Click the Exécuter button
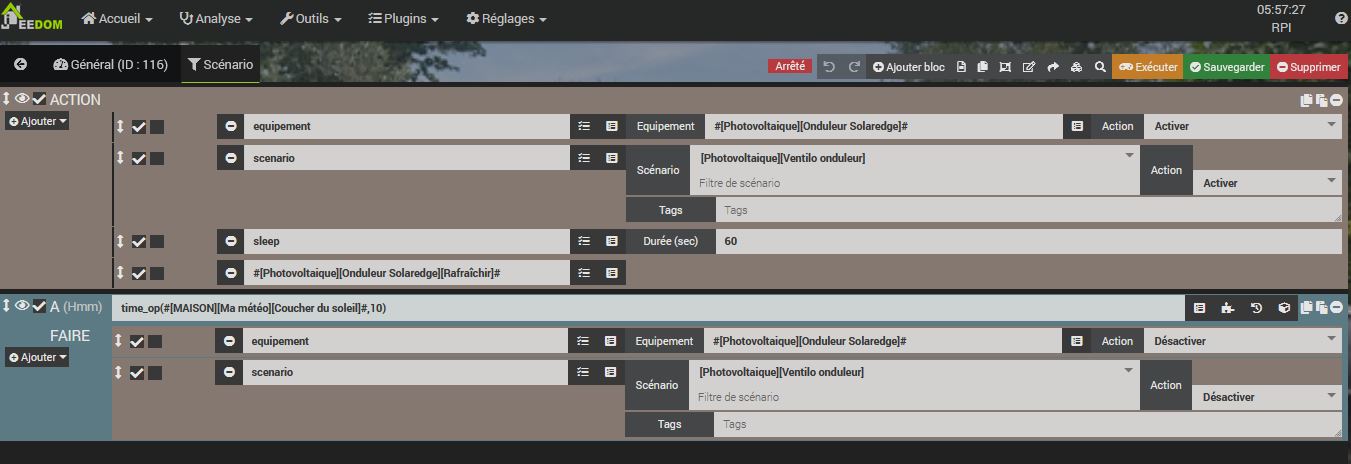 [1147, 67]
